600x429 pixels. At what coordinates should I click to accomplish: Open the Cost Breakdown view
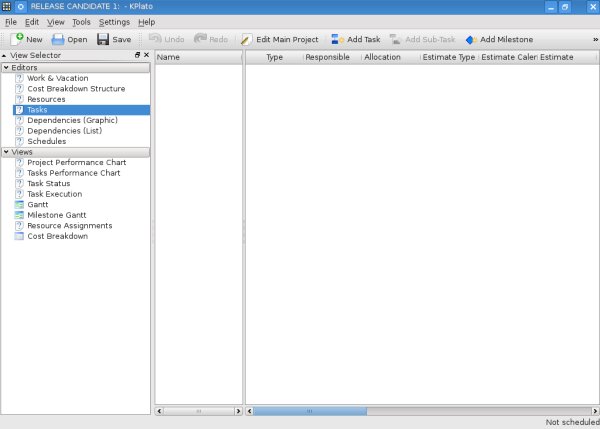[x=19, y=236]
